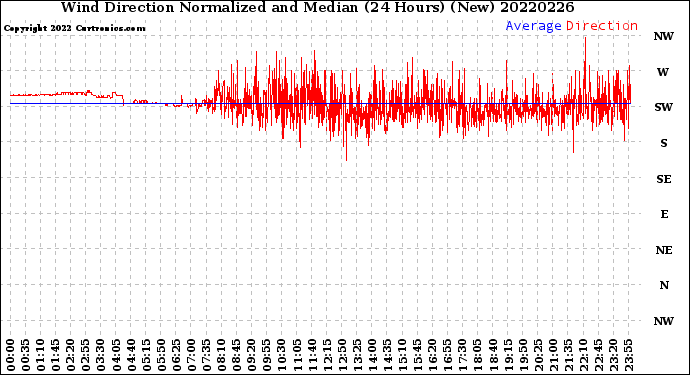Select the 22:45 time axis label
Viewport: 690px width, 375px height.
pos(598,355)
